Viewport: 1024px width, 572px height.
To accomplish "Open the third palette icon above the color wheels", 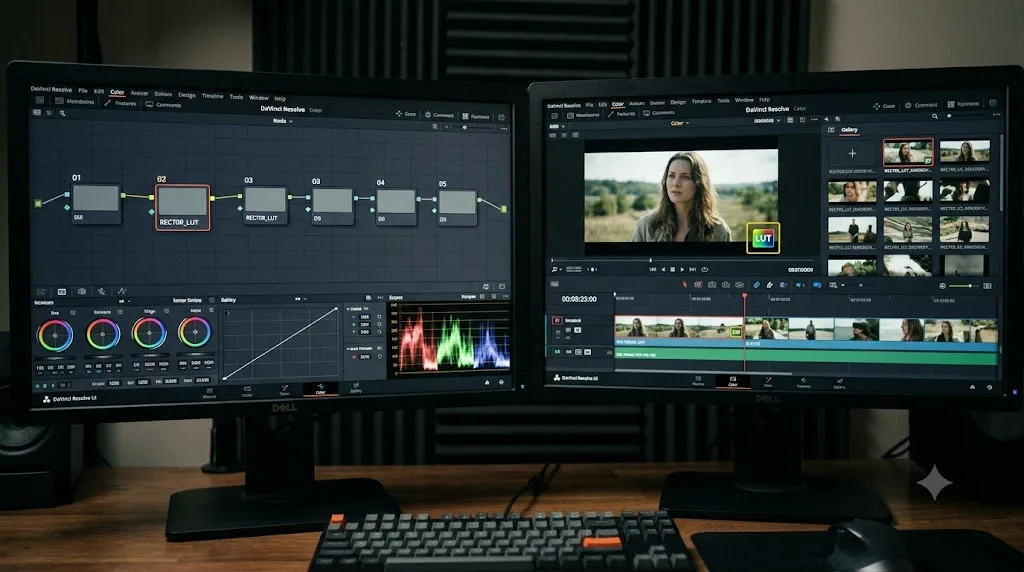I will pos(82,291).
